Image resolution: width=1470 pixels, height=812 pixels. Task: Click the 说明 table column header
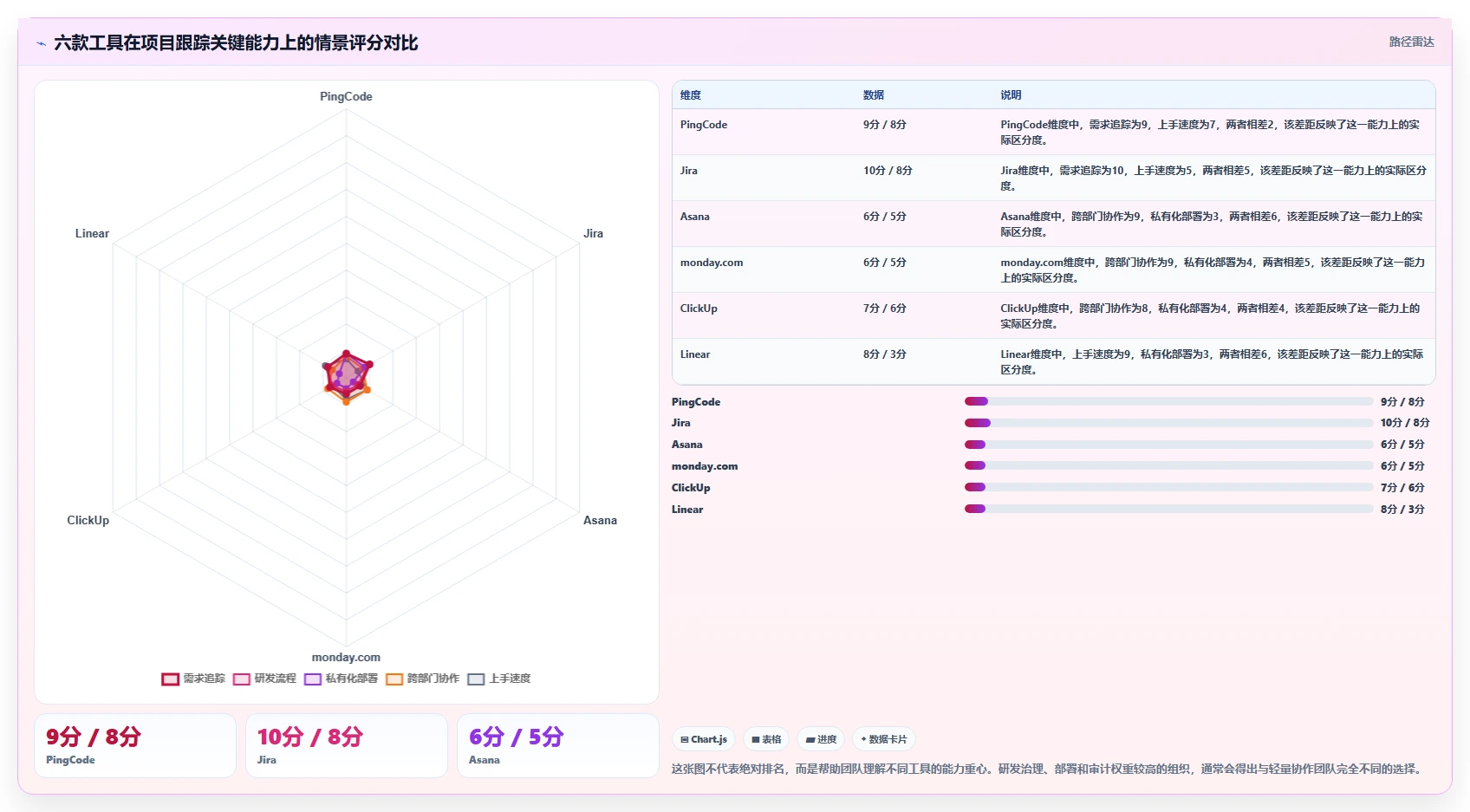(1011, 95)
